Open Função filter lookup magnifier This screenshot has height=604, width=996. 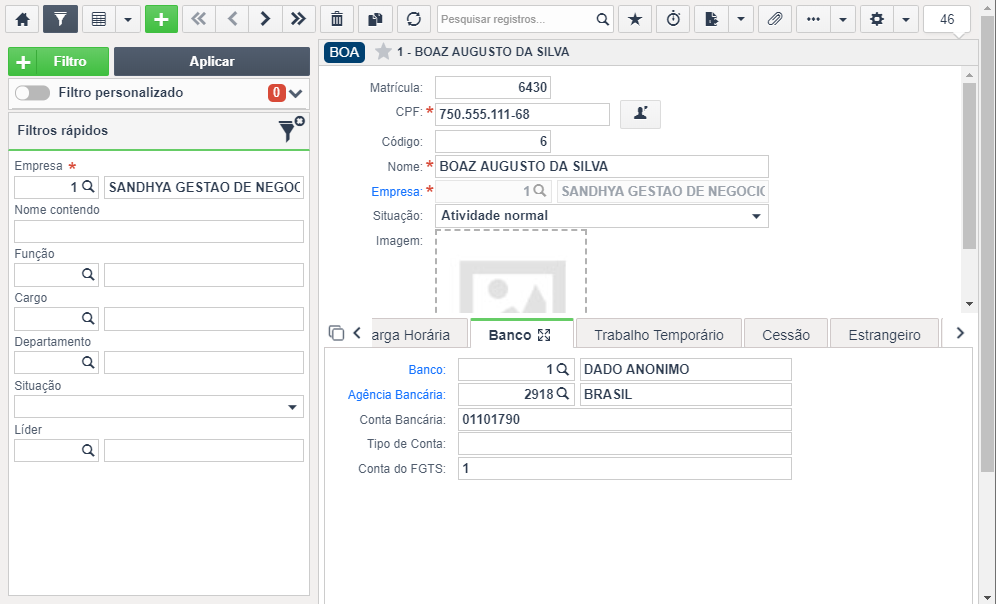tap(88, 274)
